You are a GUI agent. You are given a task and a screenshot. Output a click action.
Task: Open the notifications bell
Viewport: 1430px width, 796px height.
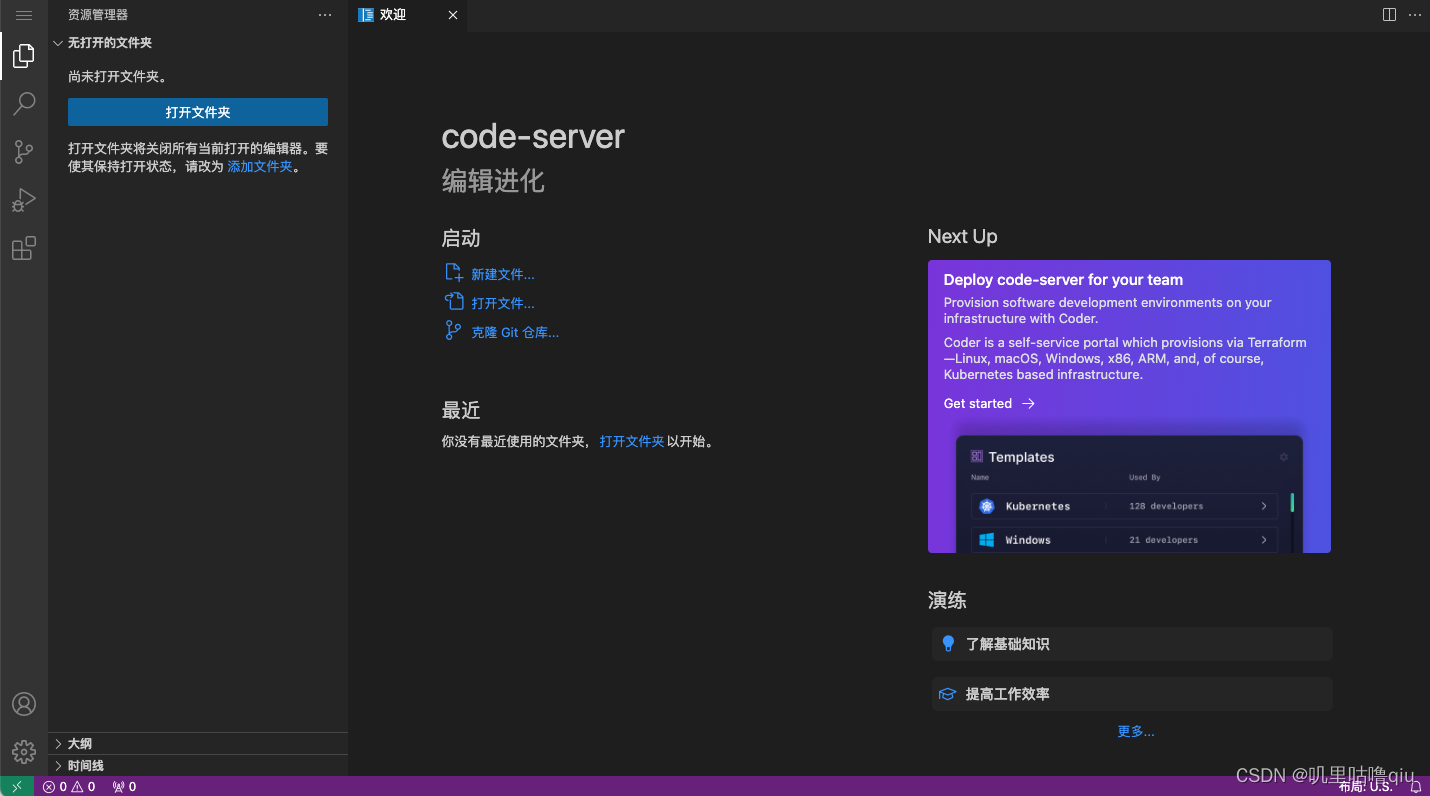tap(1415, 787)
